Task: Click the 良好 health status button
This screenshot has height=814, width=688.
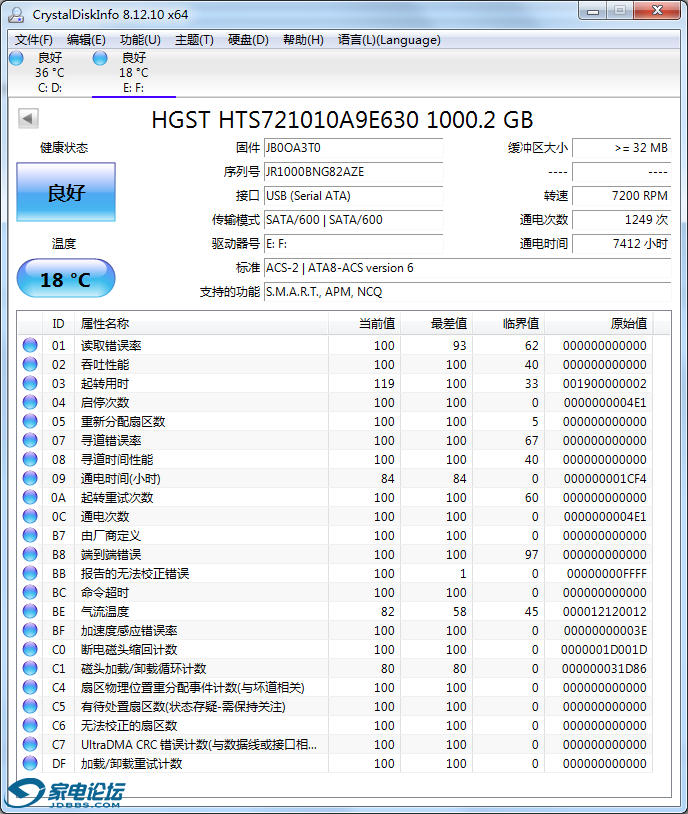Action: (x=66, y=192)
